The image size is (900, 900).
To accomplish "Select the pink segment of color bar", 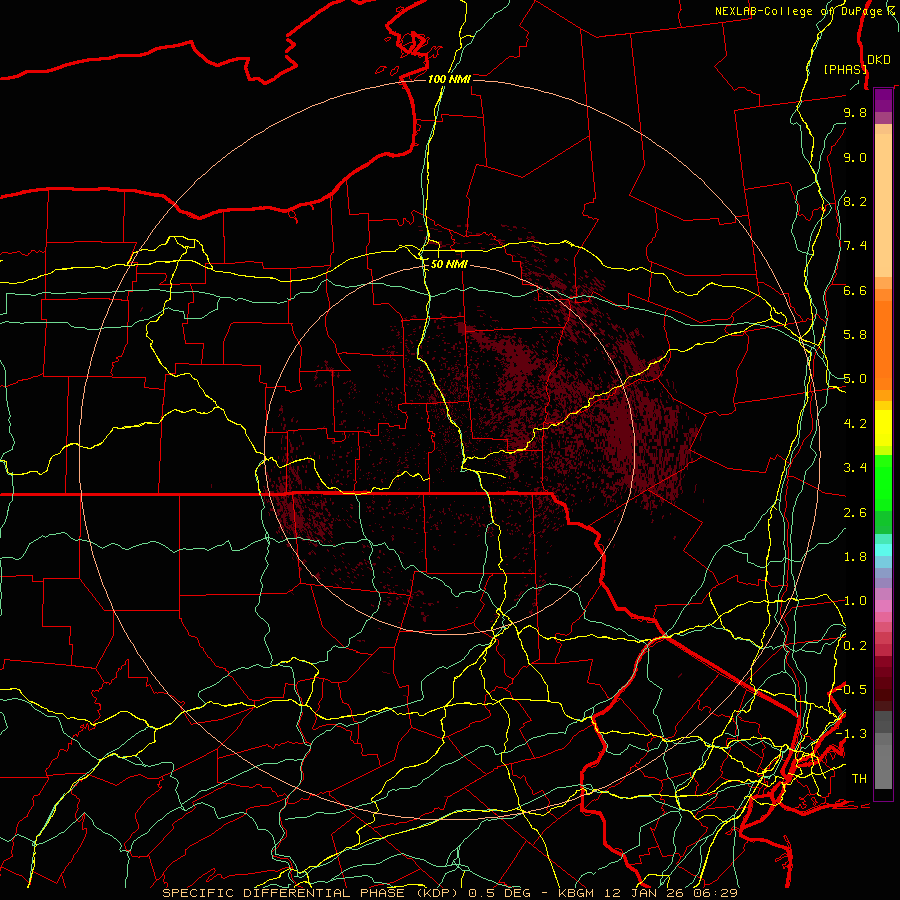I will [x=883, y=606].
